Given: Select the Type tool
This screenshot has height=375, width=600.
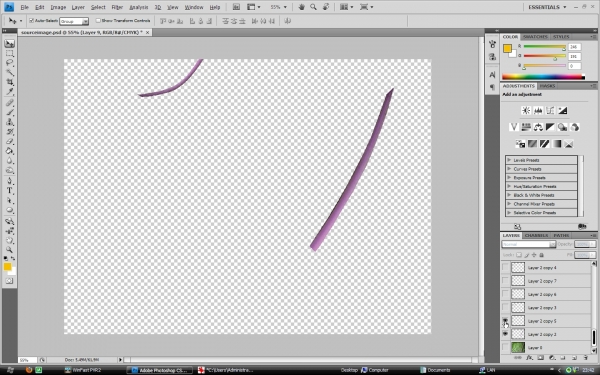Looking at the screenshot, I should click(10, 191).
